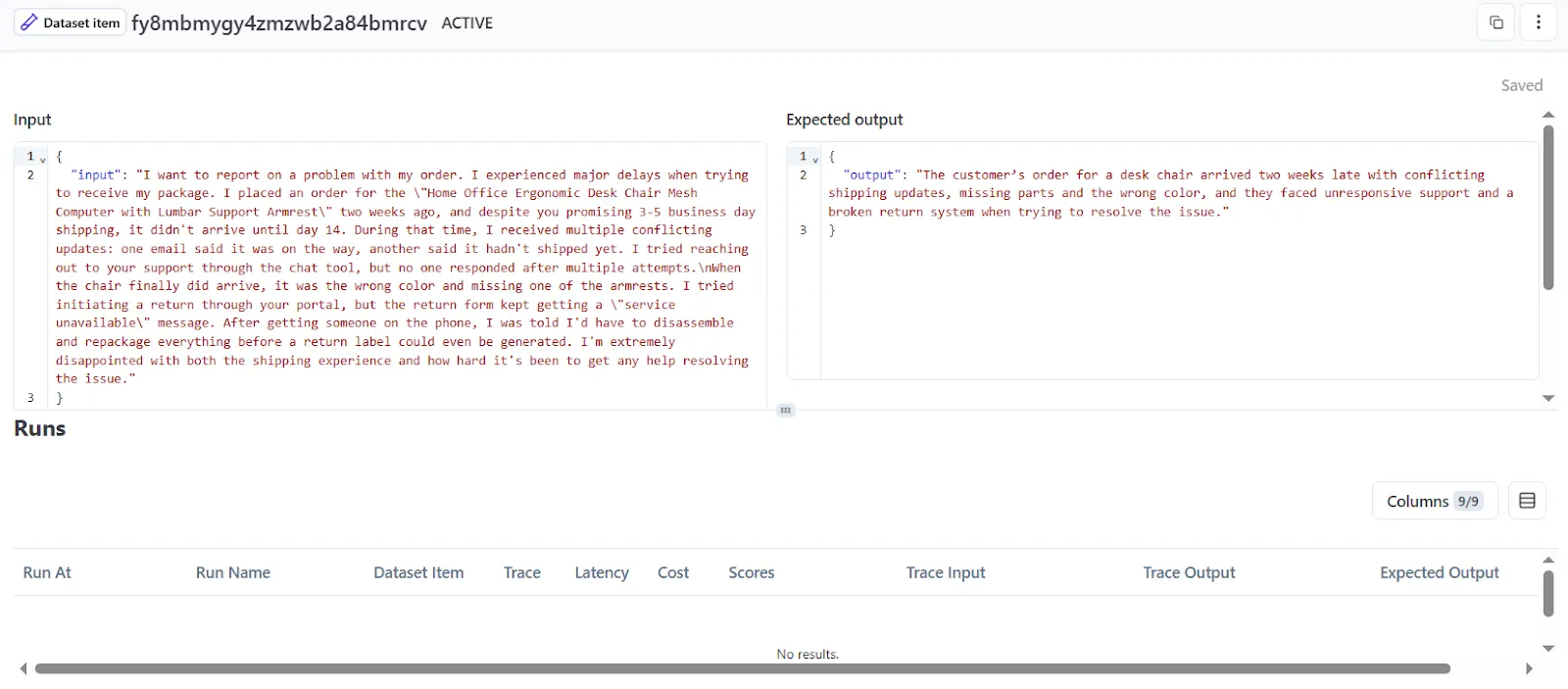Click the Scores column header
The height and width of the screenshot is (689, 1568).
[751, 572]
